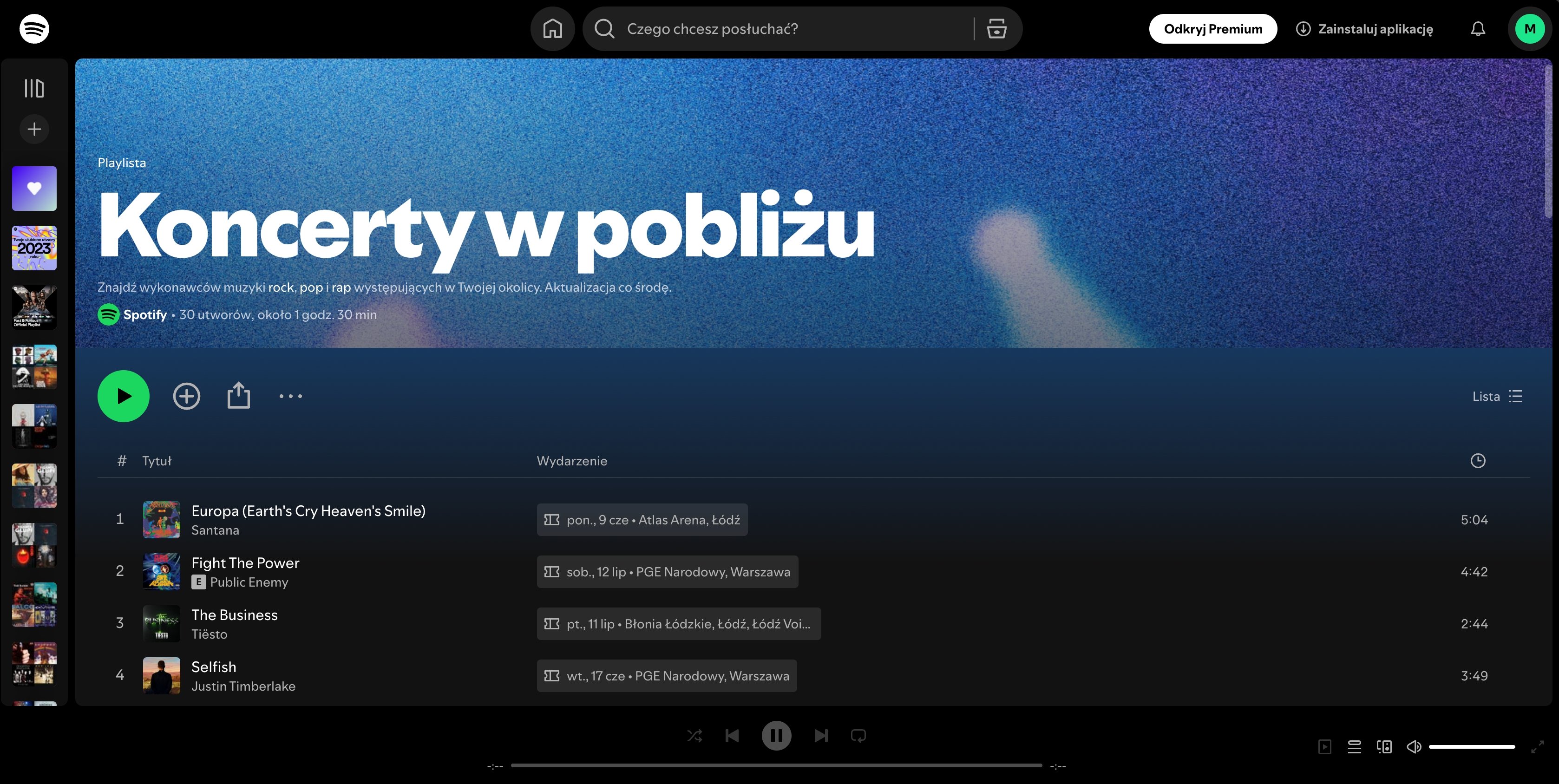
Task: Open the queue icon
Action: [x=1355, y=747]
